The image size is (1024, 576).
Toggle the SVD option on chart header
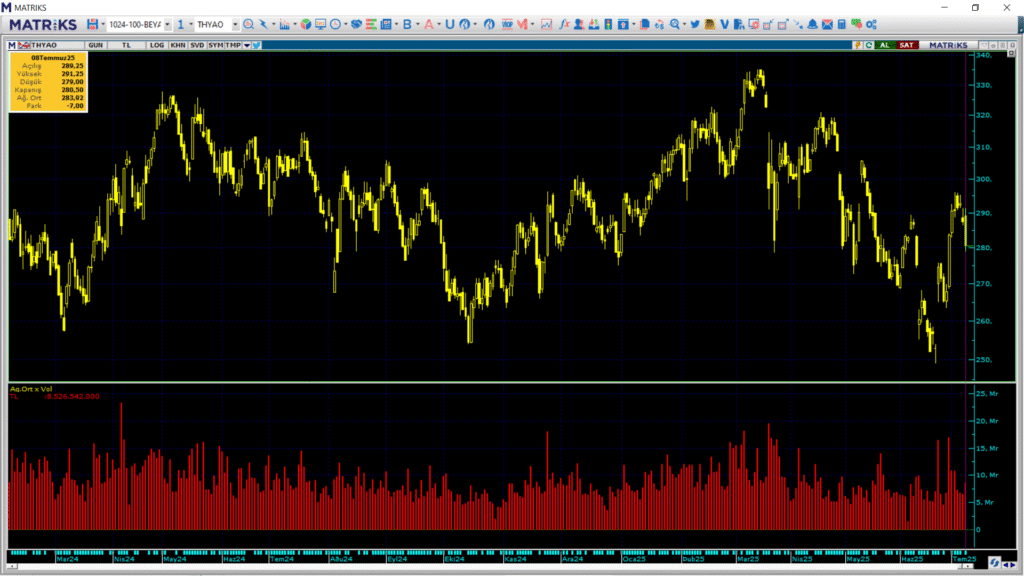click(x=197, y=45)
